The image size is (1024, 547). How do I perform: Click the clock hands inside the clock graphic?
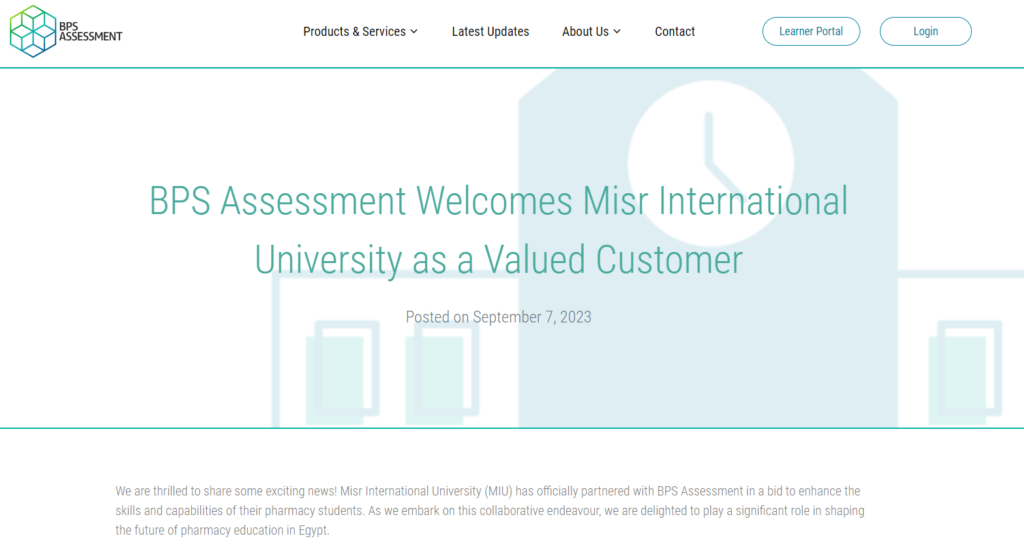pos(722,151)
